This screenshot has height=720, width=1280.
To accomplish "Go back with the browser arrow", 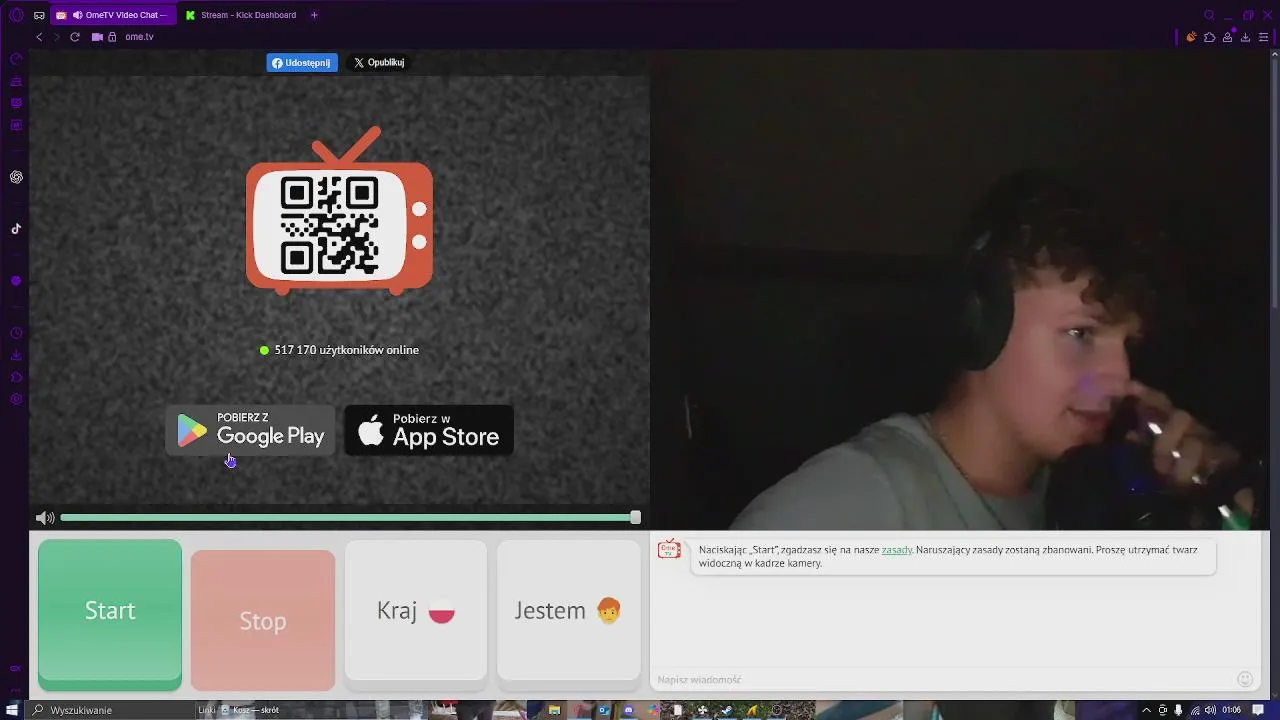I will click(39, 37).
